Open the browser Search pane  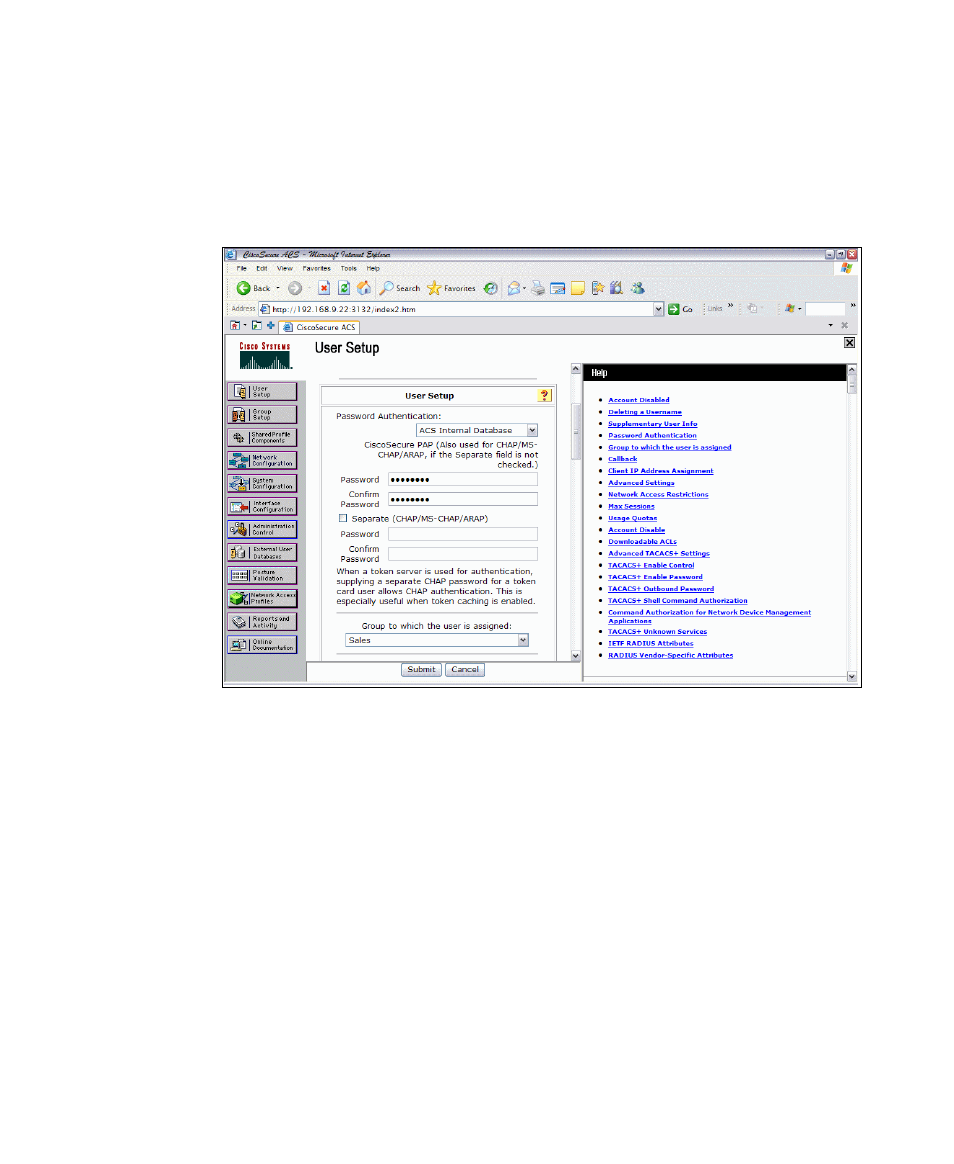click(x=400, y=288)
